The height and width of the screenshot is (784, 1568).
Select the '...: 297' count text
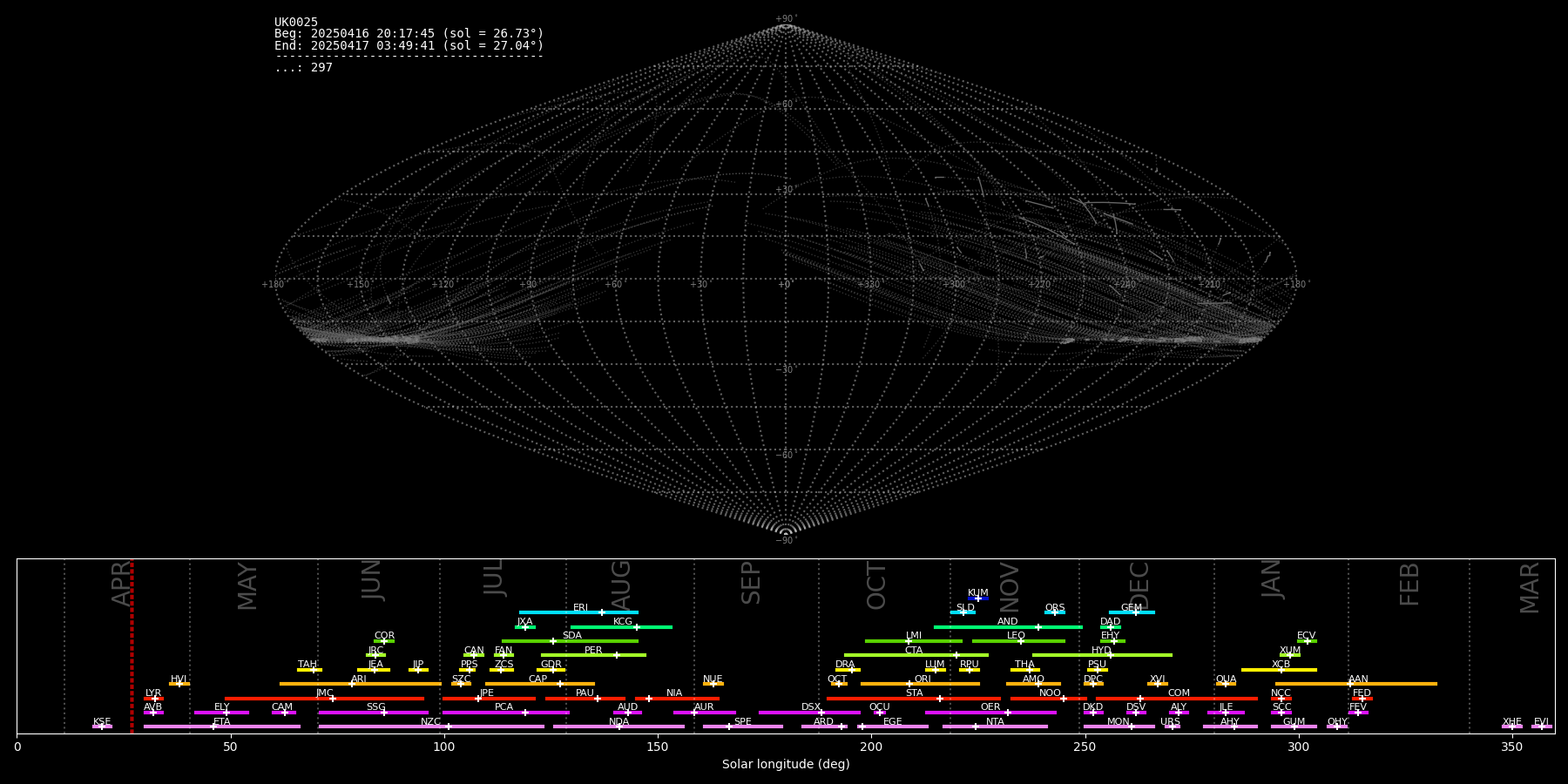tap(303, 68)
